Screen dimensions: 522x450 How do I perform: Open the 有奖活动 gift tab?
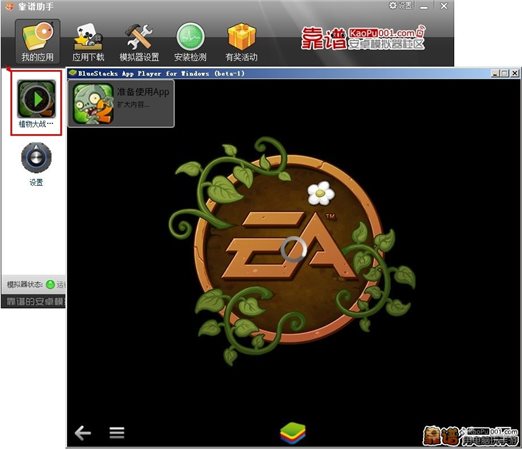coord(241,42)
